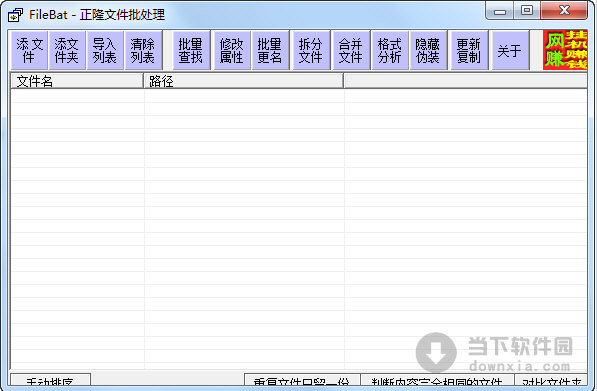Click the 添文件 (add file) toolbar button
This screenshot has height=391, width=597.
tap(29, 50)
